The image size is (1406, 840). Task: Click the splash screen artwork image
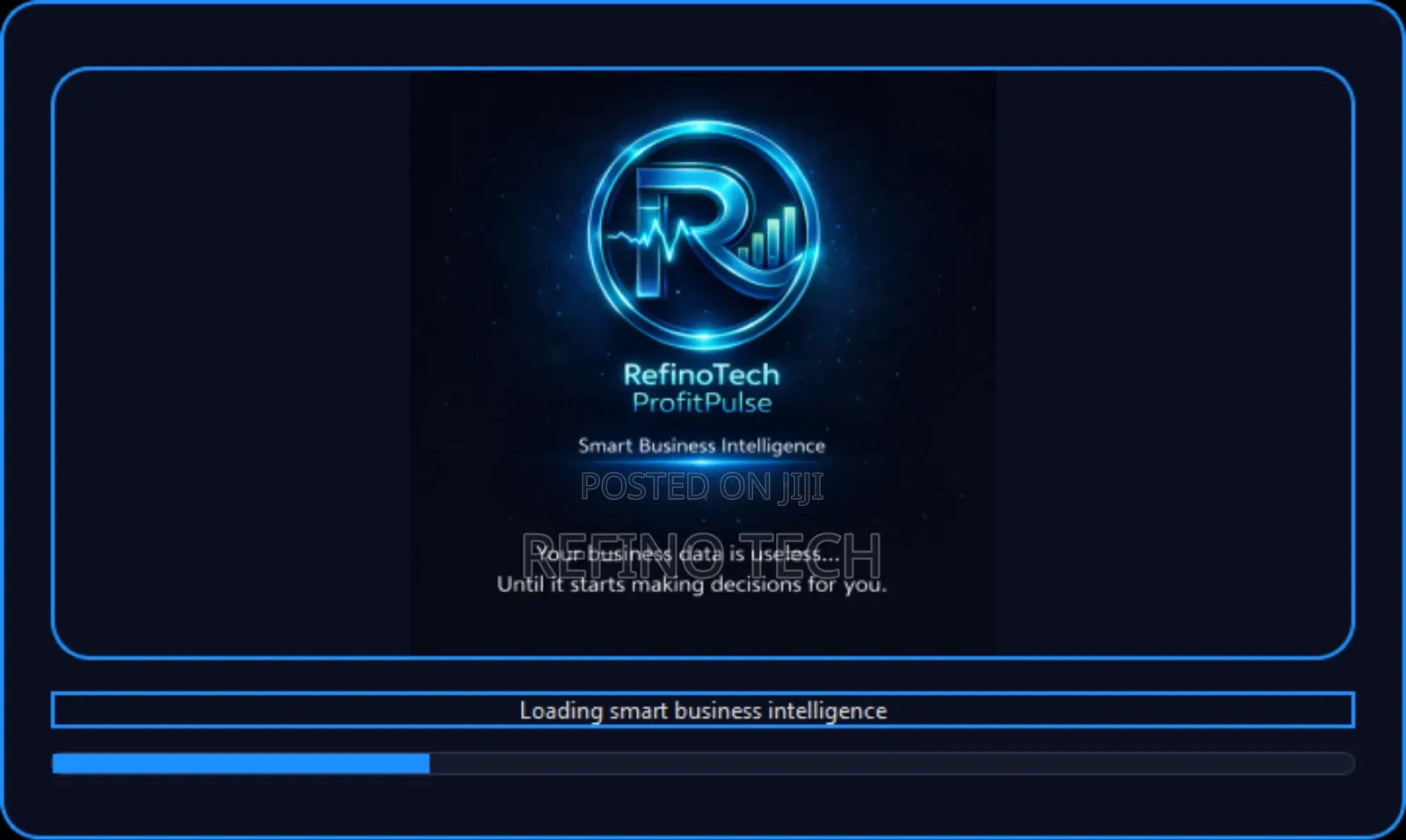(x=703, y=363)
